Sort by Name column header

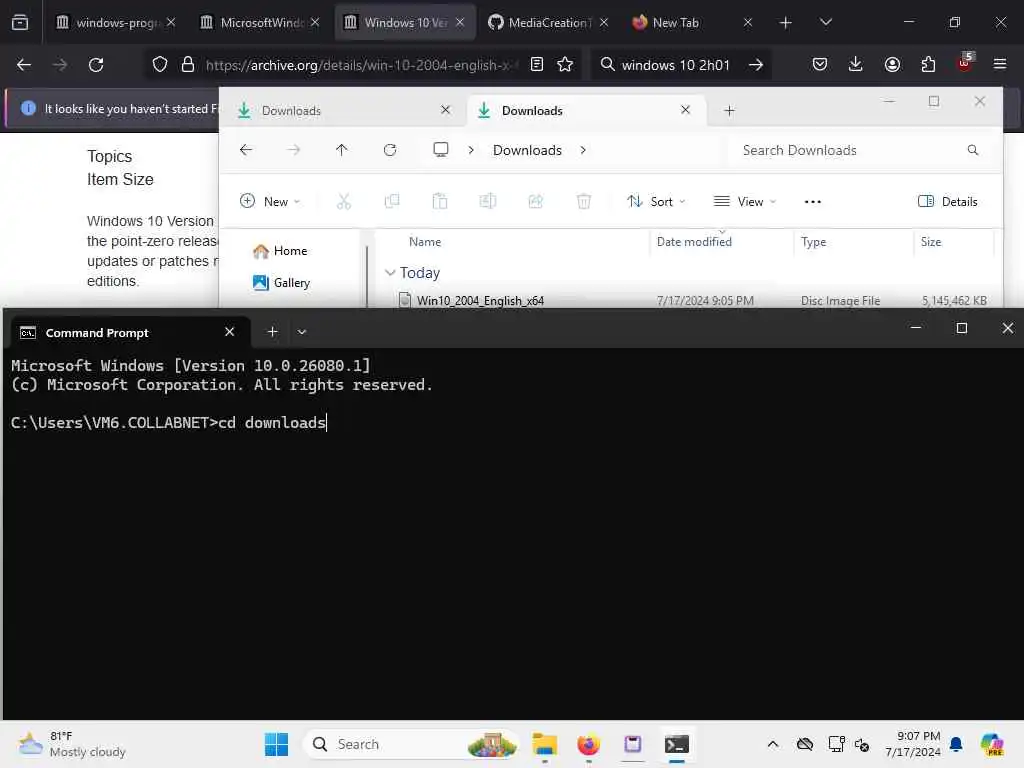[x=424, y=242]
